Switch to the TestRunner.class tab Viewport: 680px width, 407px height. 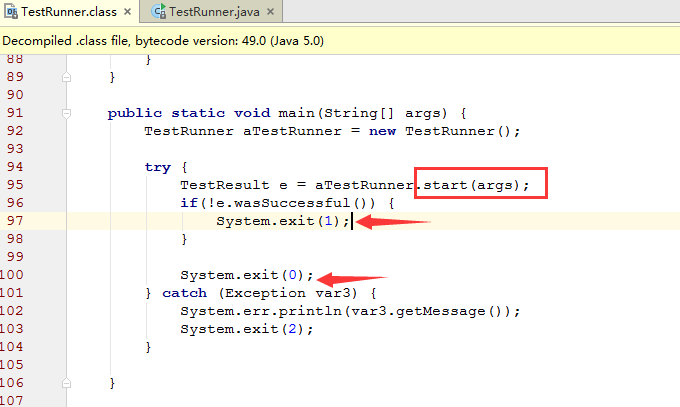pos(69,12)
